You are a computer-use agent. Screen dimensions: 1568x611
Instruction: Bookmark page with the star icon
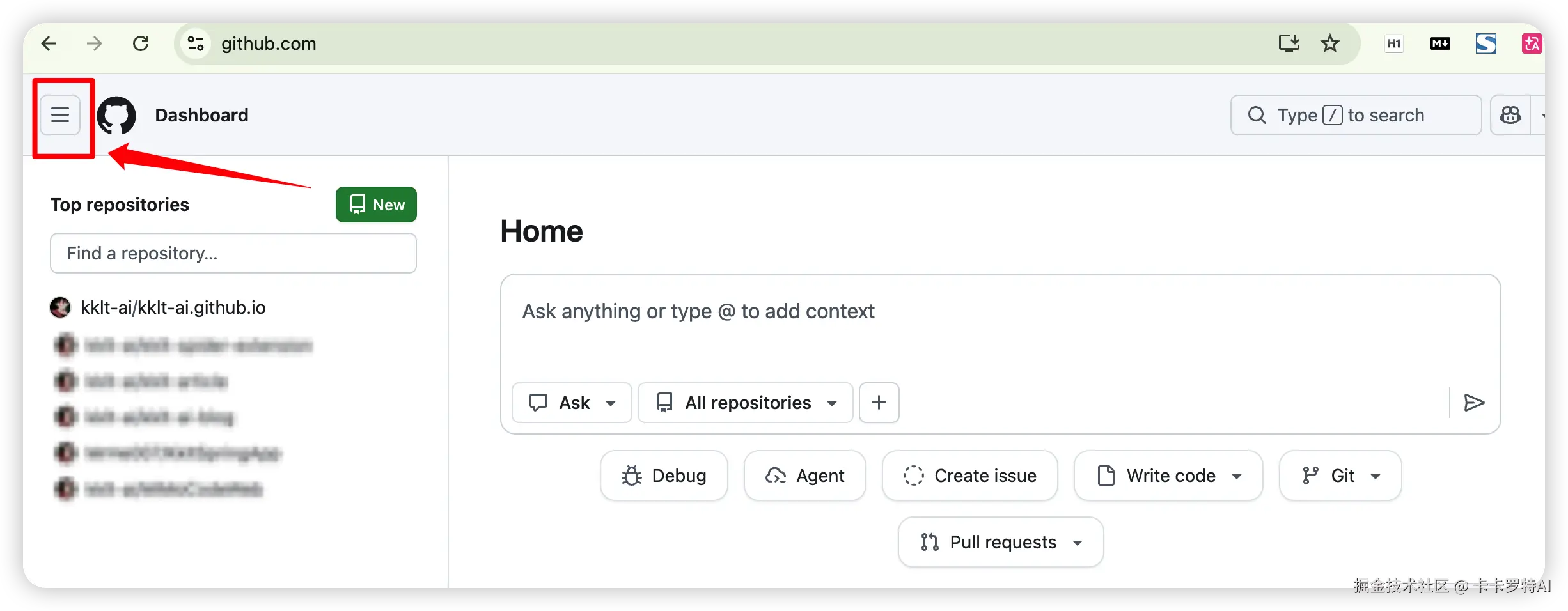point(1330,43)
